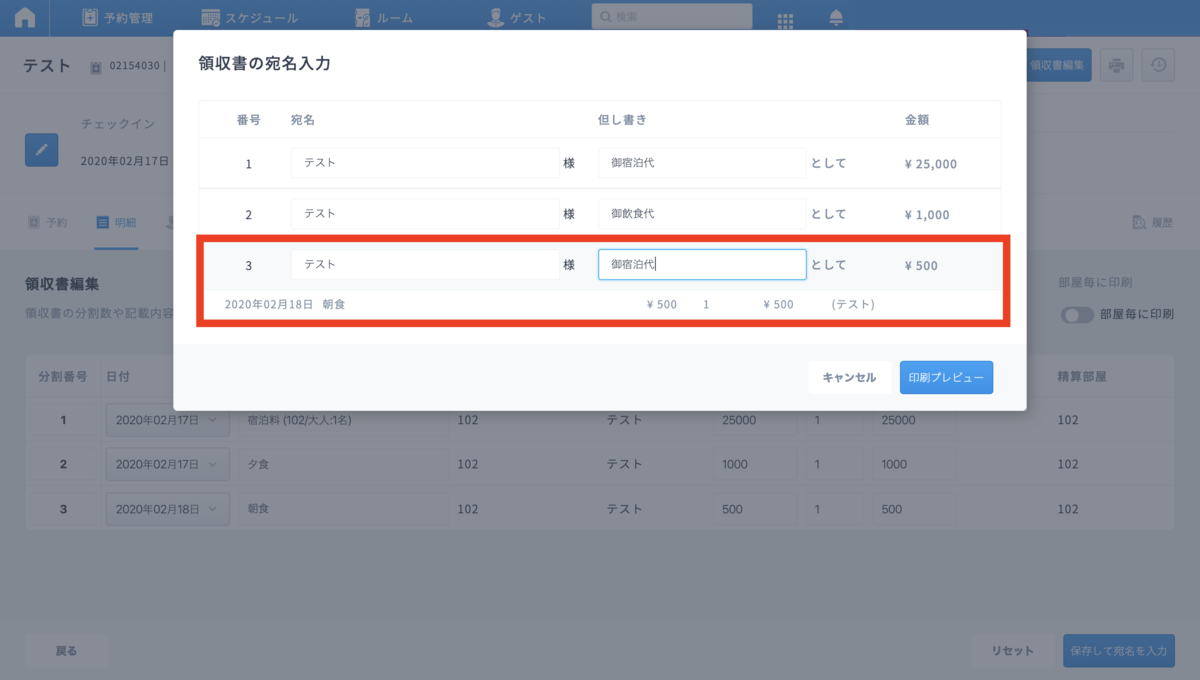The image size is (1200, 680).
Task: Click the 保存して宛名を入力 button
Action: click(1118, 651)
